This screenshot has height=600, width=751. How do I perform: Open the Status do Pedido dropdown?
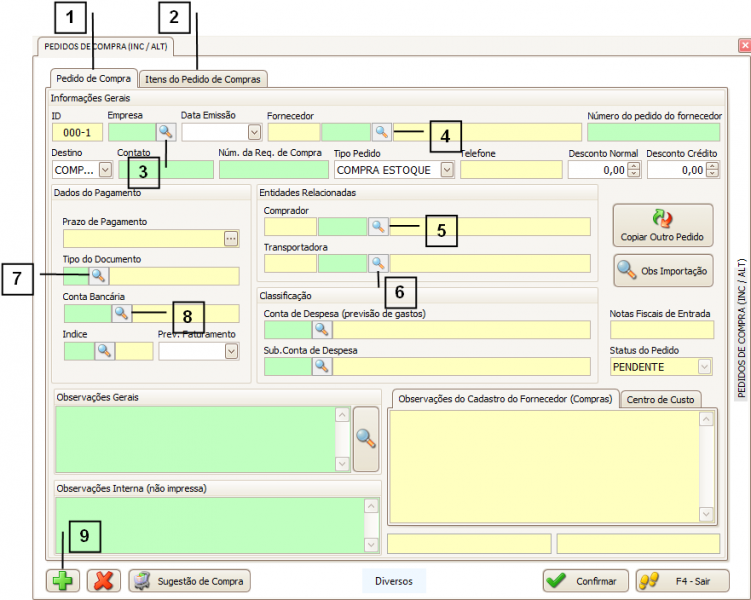[705, 367]
